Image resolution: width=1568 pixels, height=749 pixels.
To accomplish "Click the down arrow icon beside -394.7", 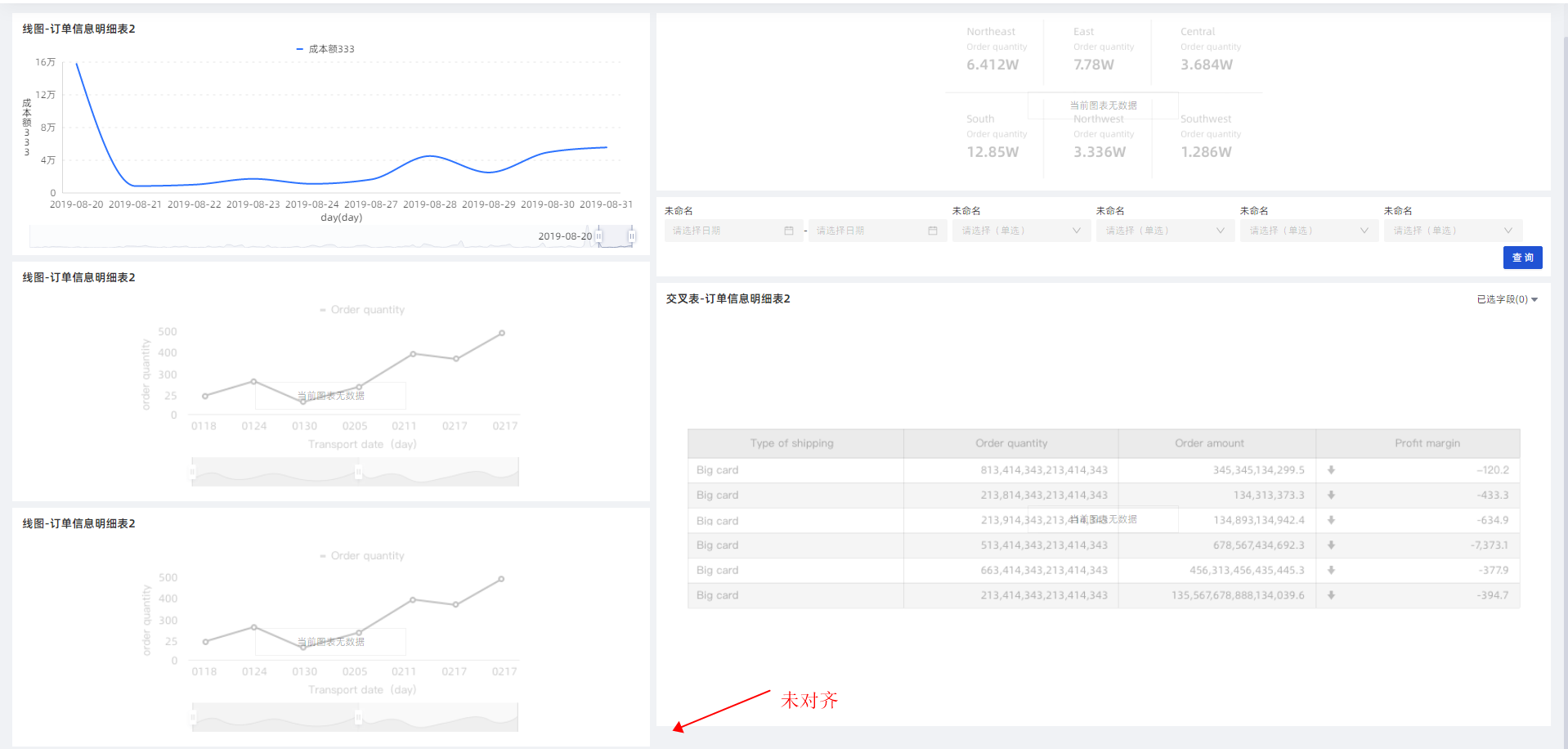I will click(1331, 595).
